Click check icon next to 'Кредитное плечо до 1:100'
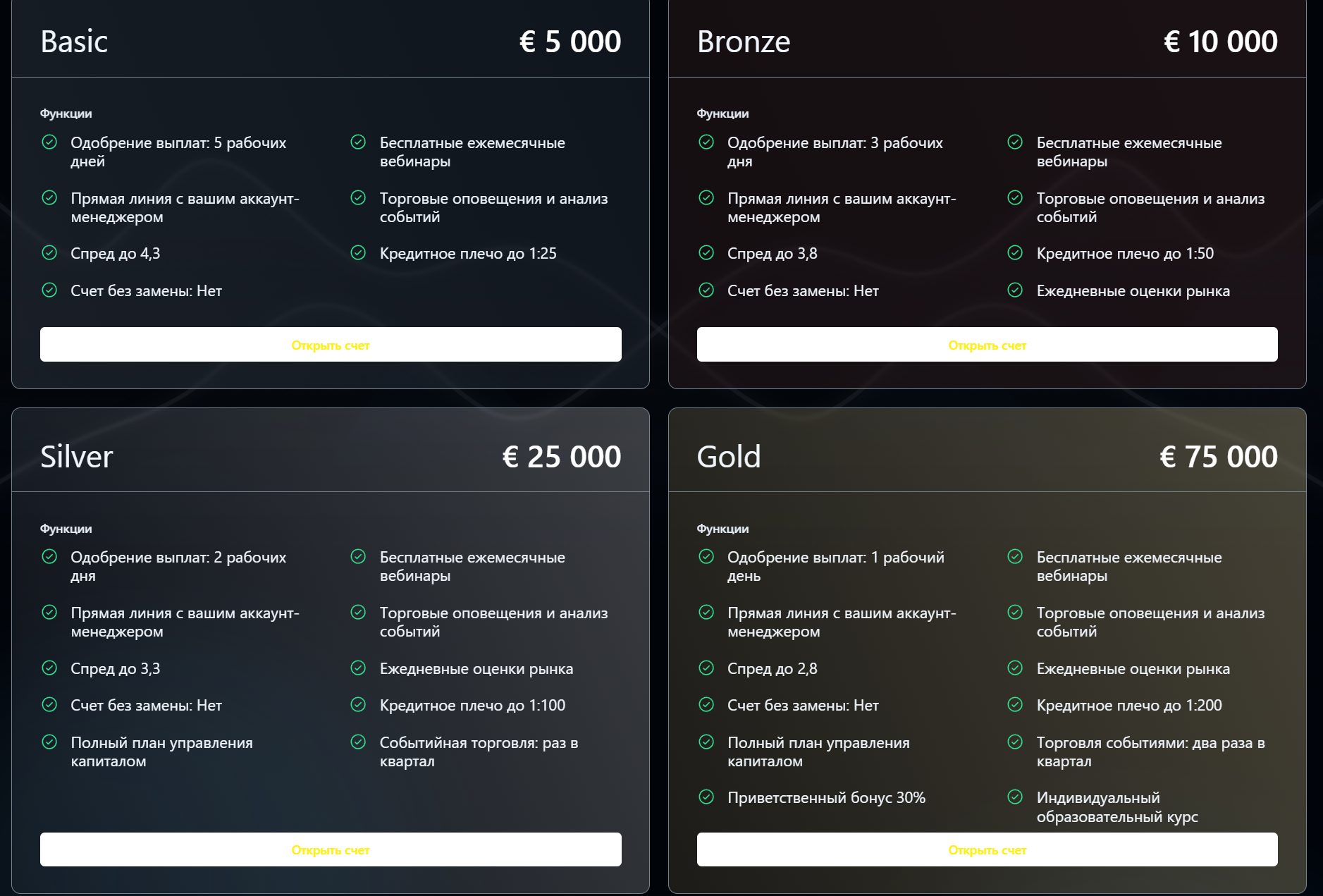Screen dimensions: 1323x896 click(358, 704)
